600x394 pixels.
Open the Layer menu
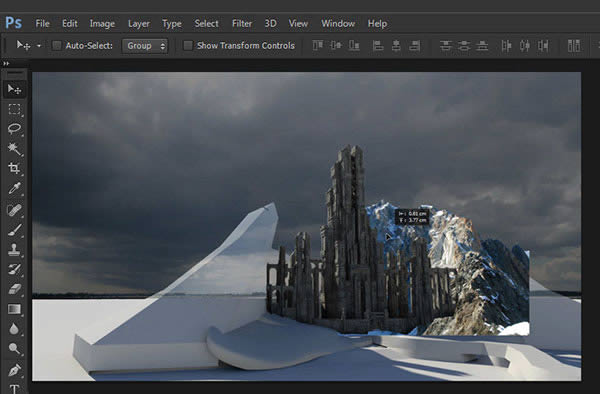(139, 24)
